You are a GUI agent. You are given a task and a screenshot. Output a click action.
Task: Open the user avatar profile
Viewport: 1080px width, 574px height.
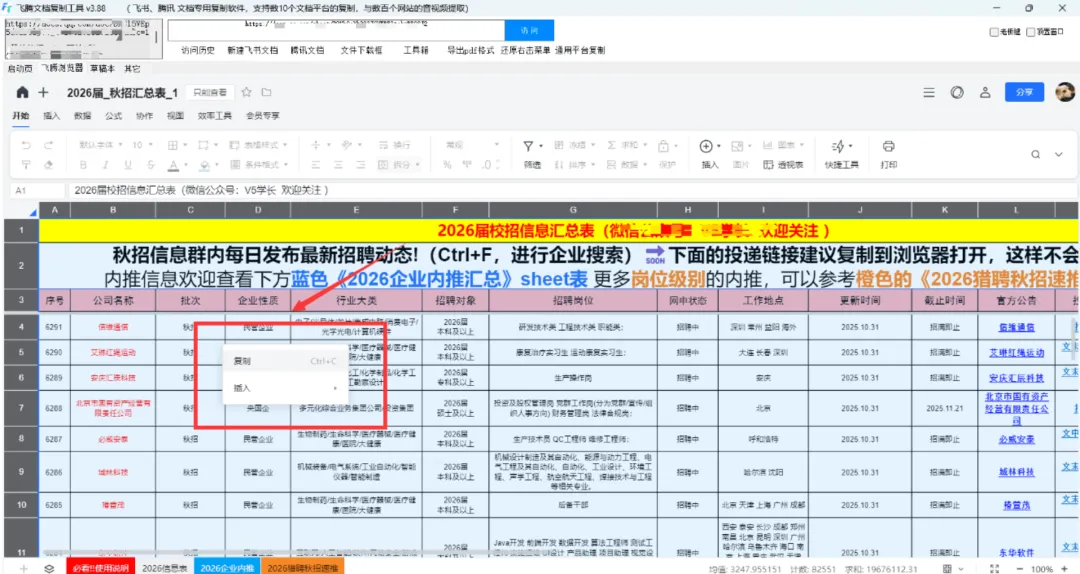1065,92
